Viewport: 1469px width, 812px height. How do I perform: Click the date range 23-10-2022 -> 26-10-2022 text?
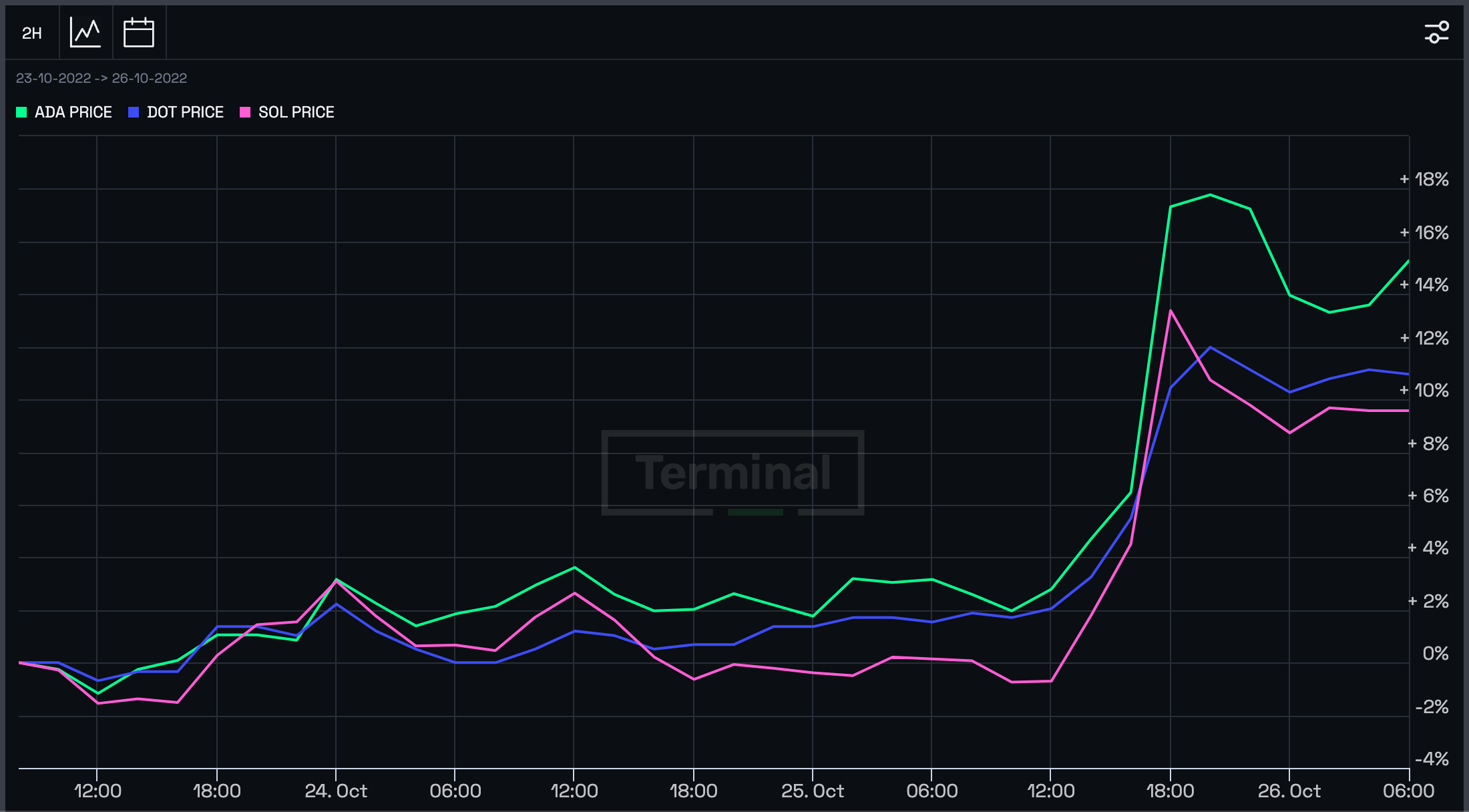pos(101,78)
